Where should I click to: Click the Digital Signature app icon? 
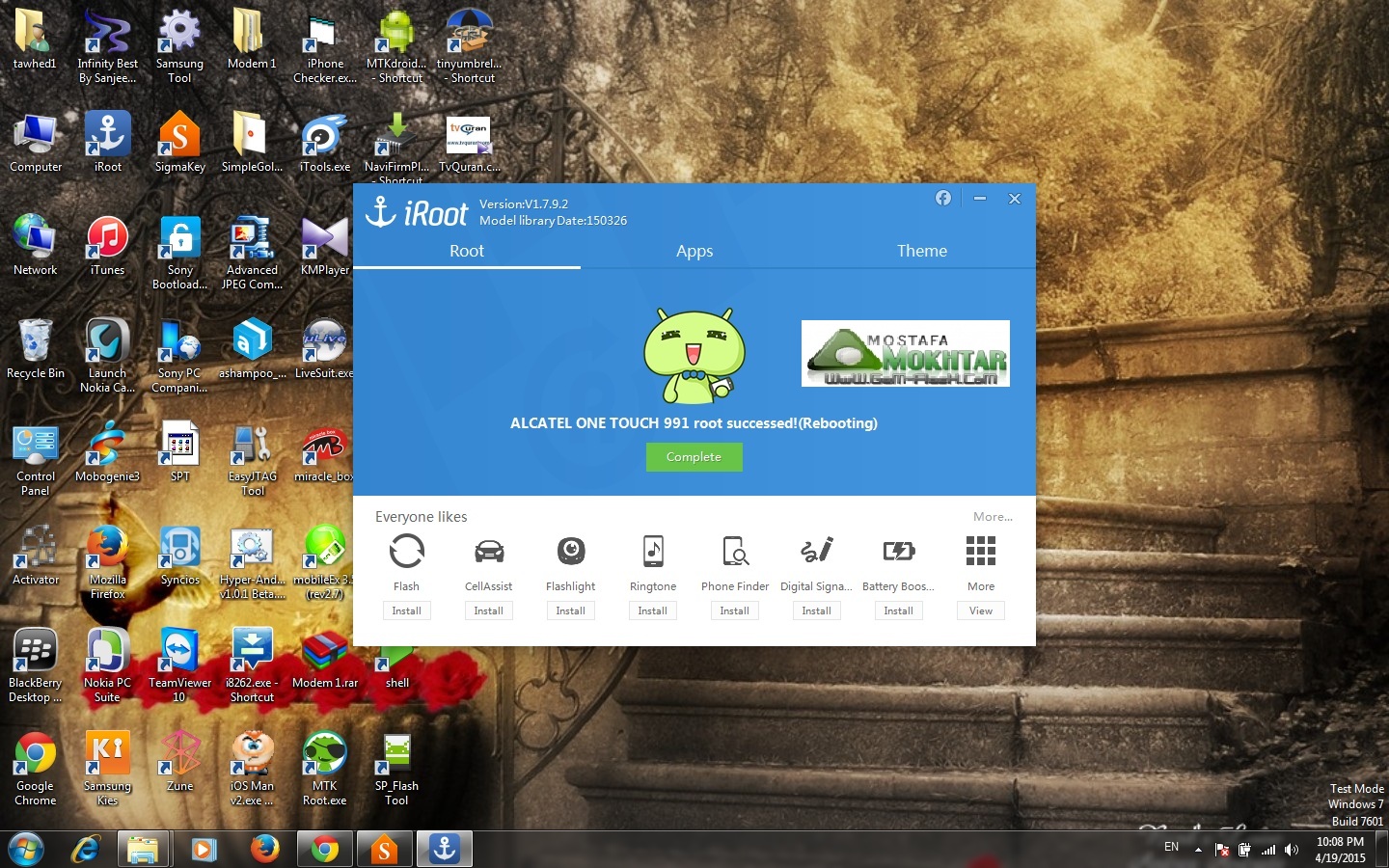[x=817, y=551]
